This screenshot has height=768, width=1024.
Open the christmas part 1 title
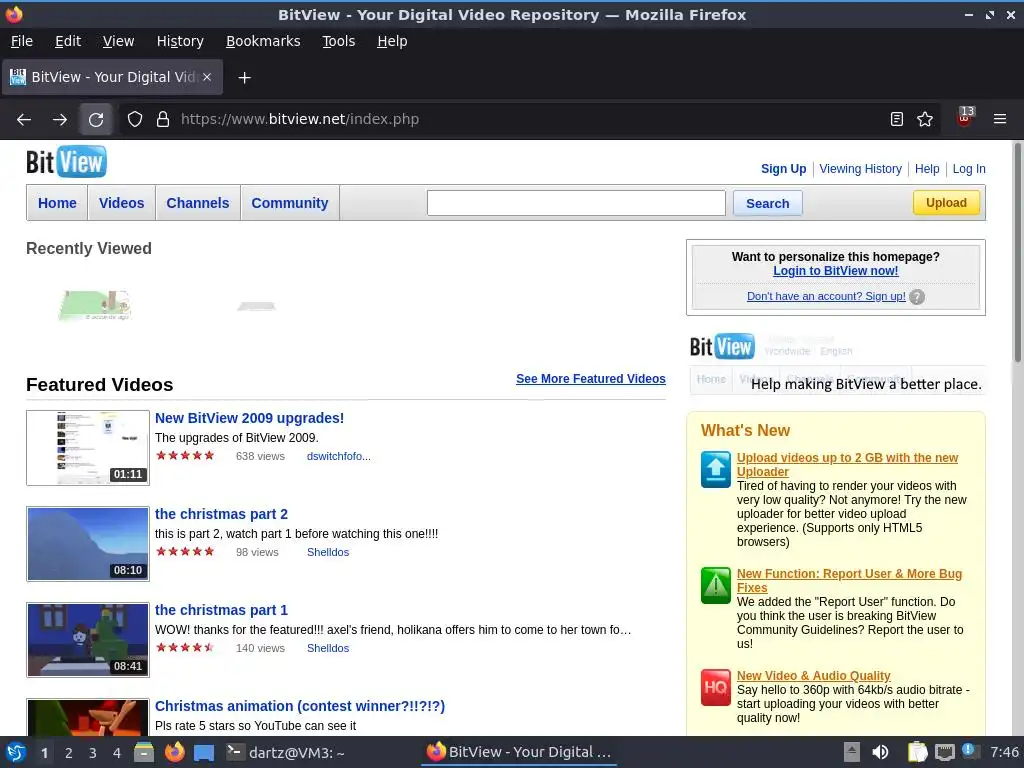pos(221,610)
